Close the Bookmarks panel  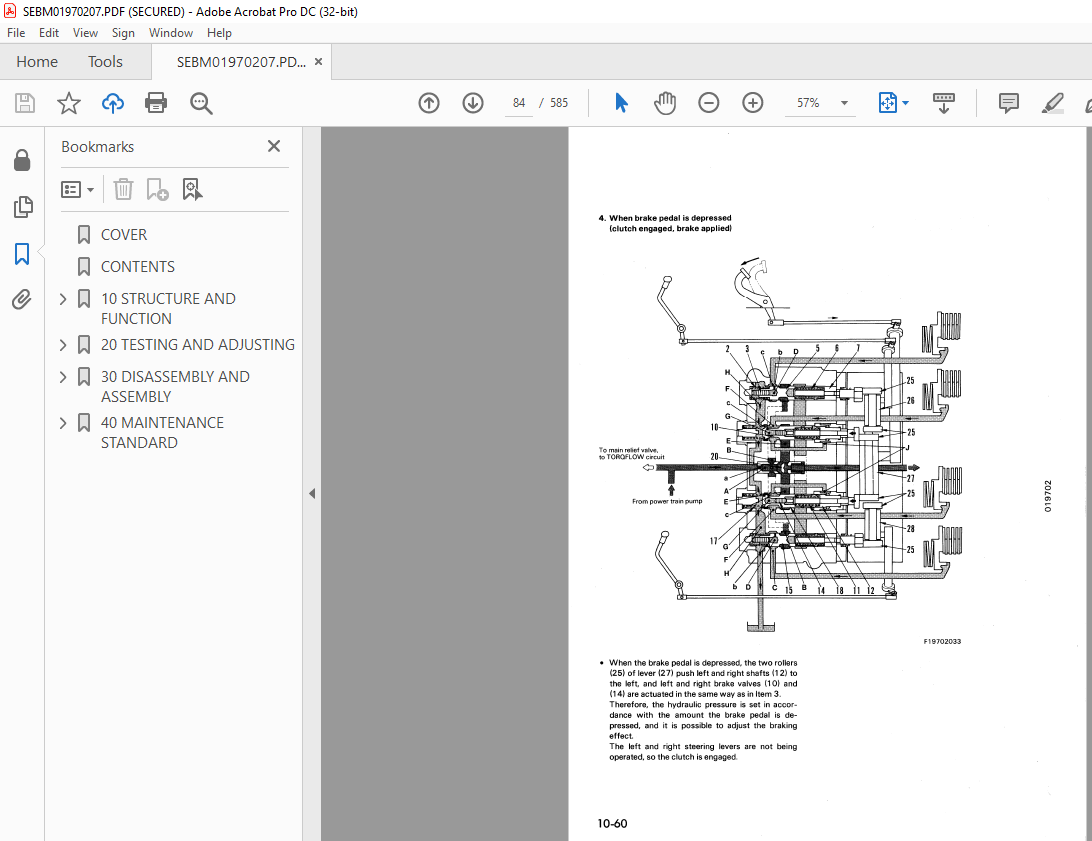[274, 146]
